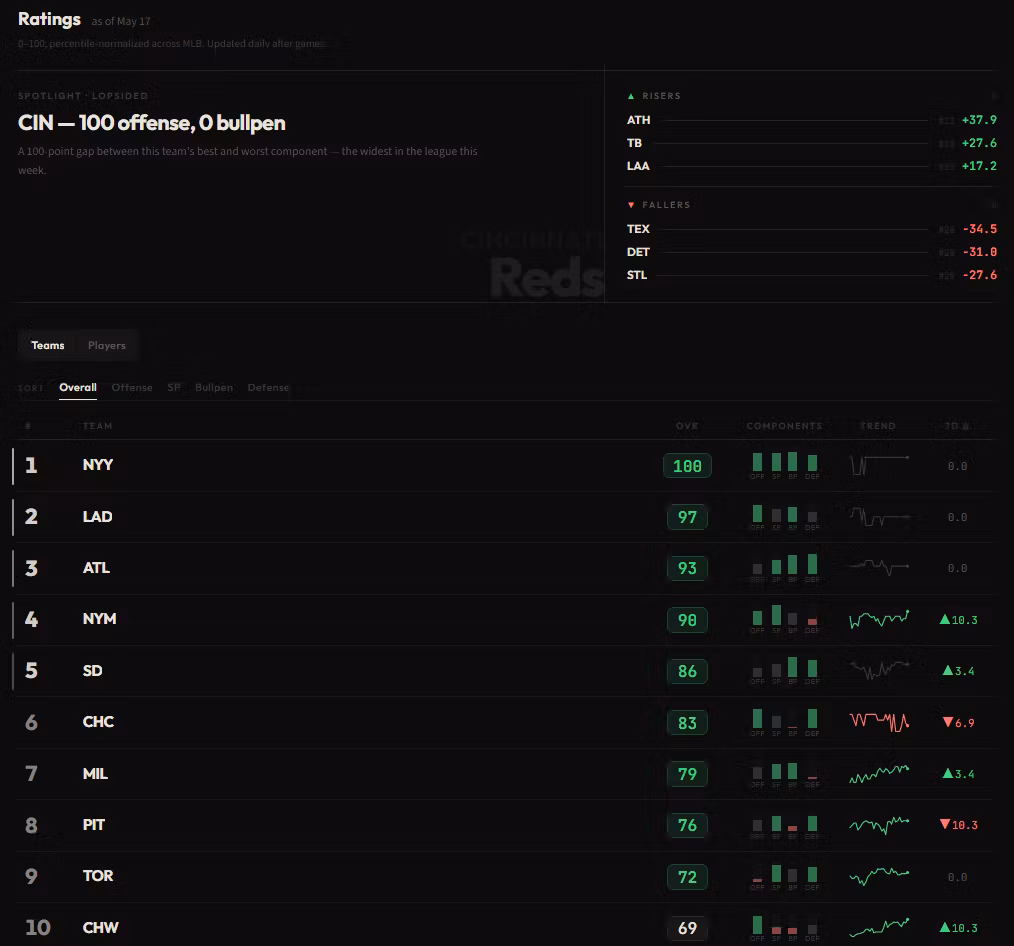Viewport: 1014px width, 946px height.
Task: Open the DET faller row
Action: click(x=811, y=252)
